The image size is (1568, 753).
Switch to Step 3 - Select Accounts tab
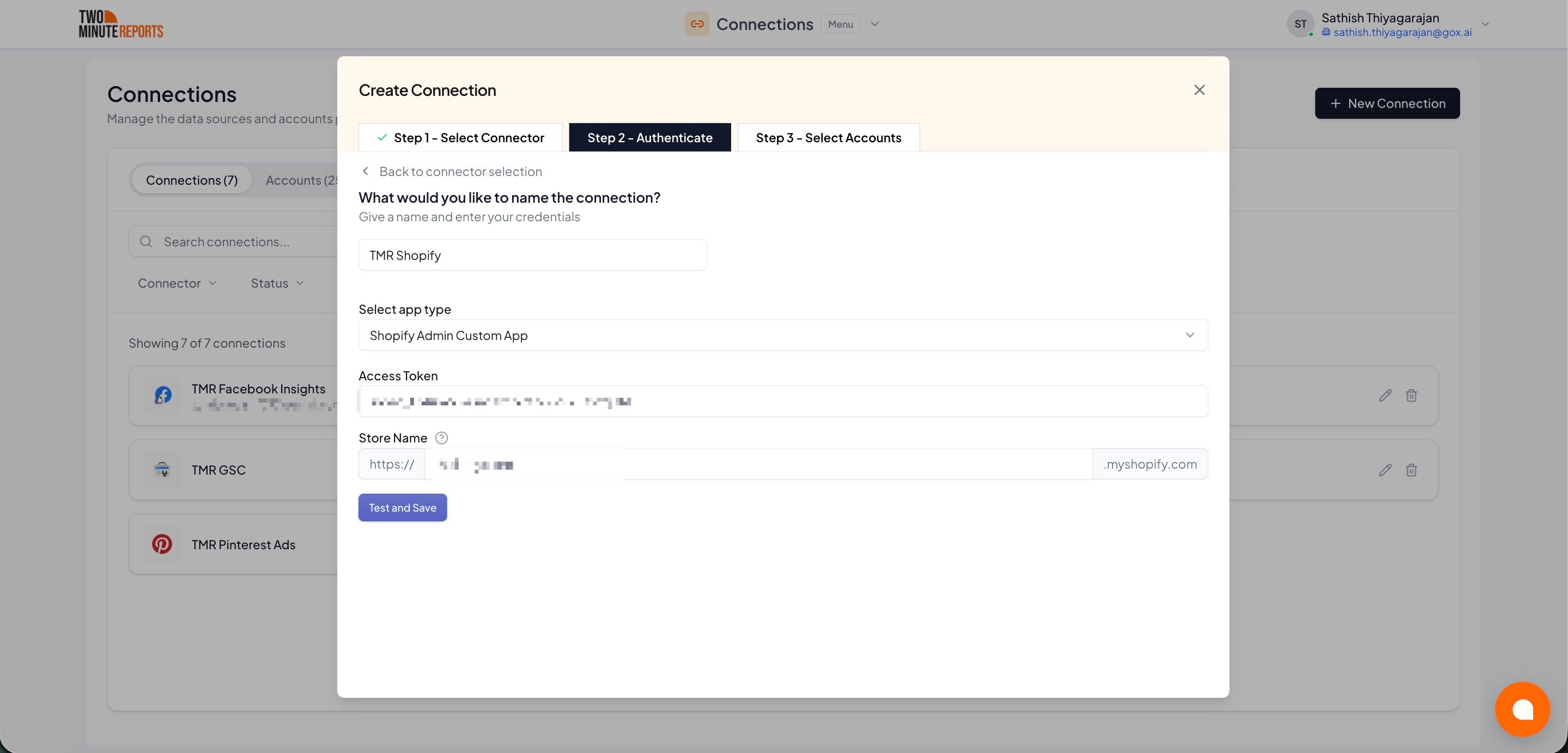(x=828, y=137)
